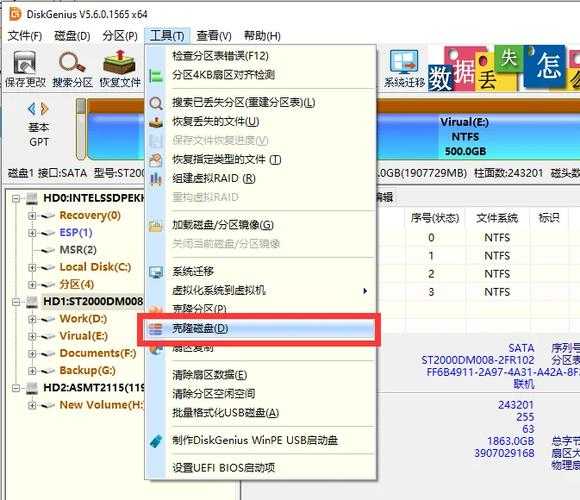Click the previous disk left arrow
The height and width of the screenshot is (500, 580).
pyautogui.click(x=32, y=109)
